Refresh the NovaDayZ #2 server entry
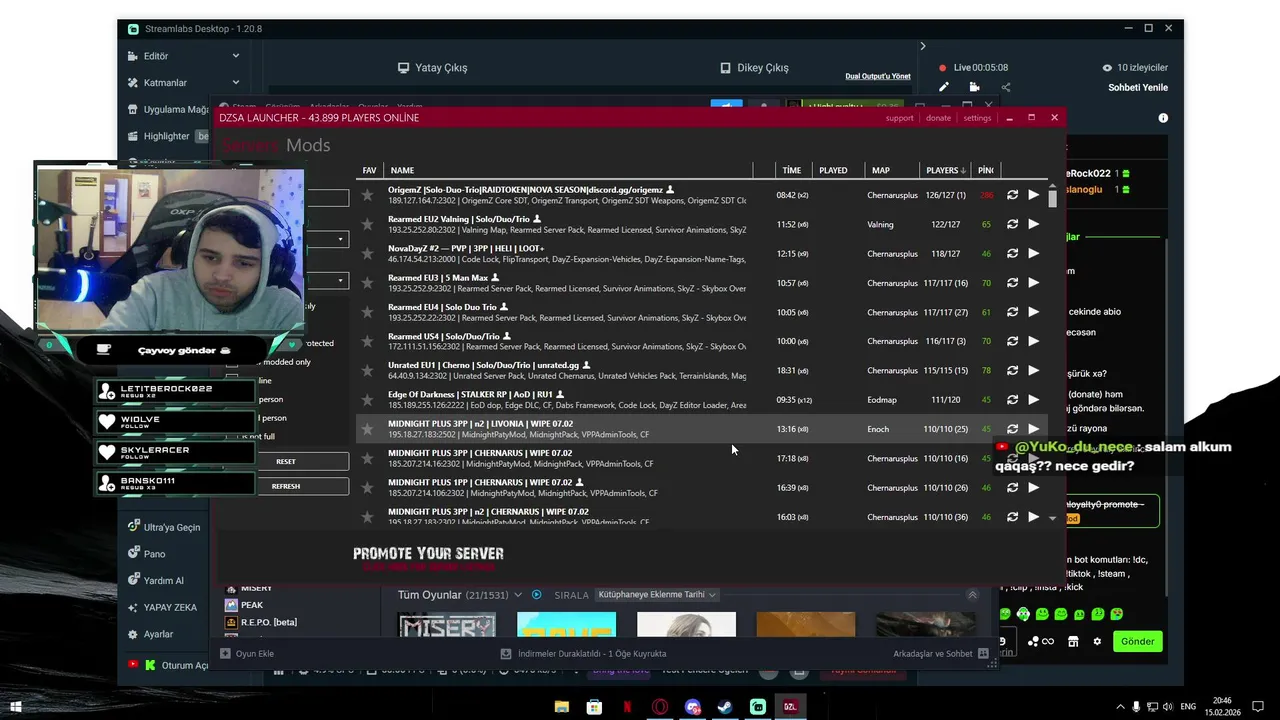Viewport: 1280px width, 720px height. pyautogui.click(x=1012, y=254)
